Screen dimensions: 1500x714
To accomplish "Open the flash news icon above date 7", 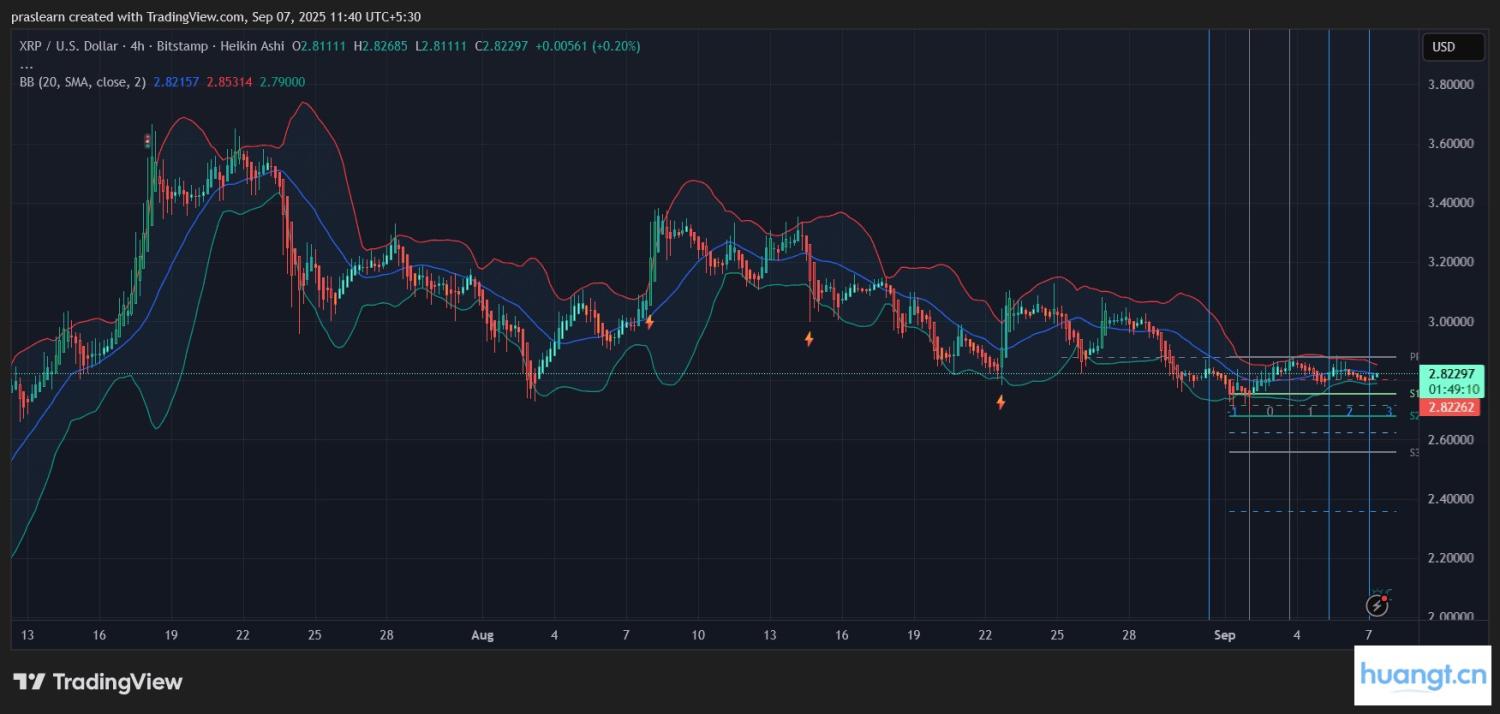I will (x=1378, y=604).
